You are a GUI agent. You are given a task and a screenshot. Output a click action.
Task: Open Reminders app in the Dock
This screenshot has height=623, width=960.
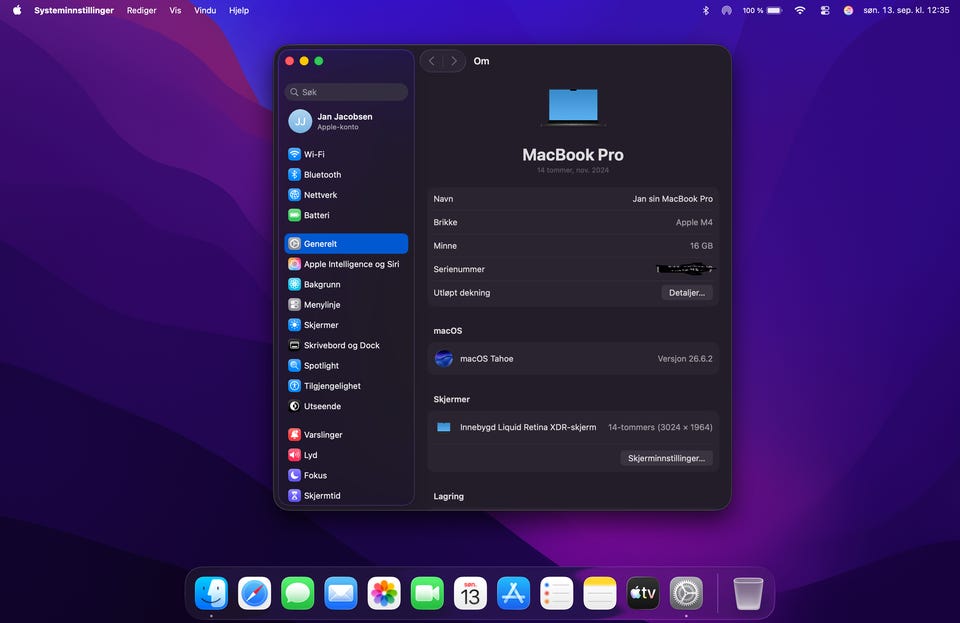[x=557, y=593]
